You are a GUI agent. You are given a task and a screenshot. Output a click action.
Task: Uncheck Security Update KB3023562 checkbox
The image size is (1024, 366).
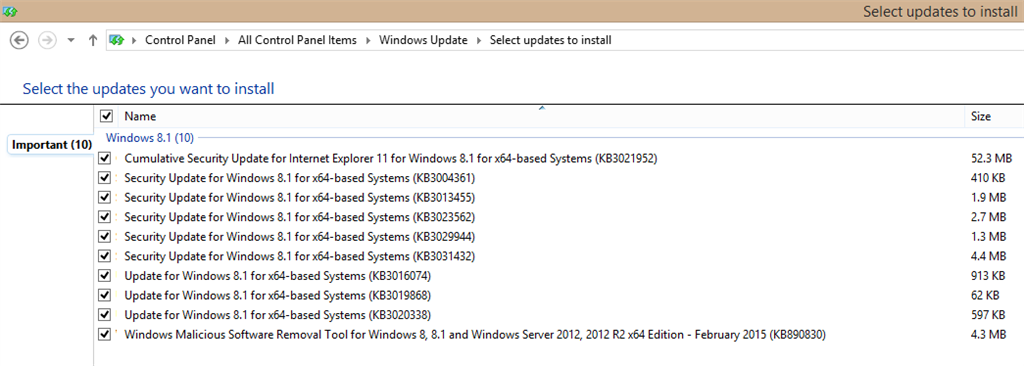(x=104, y=216)
